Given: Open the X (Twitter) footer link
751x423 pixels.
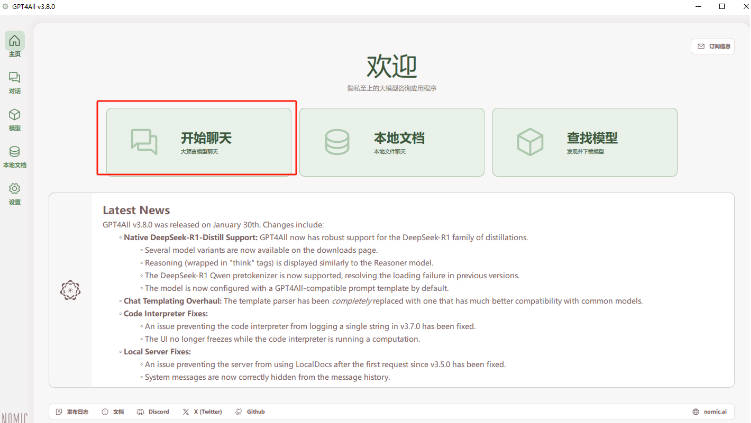Looking at the screenshot, I should click(202, 412).
